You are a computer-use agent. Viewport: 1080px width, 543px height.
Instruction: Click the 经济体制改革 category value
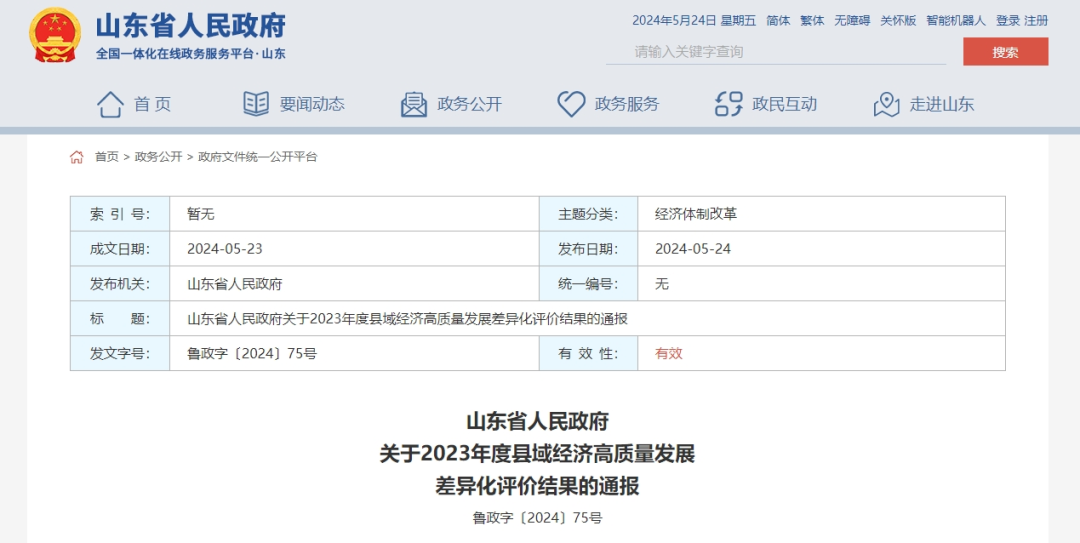pos(696,214)
